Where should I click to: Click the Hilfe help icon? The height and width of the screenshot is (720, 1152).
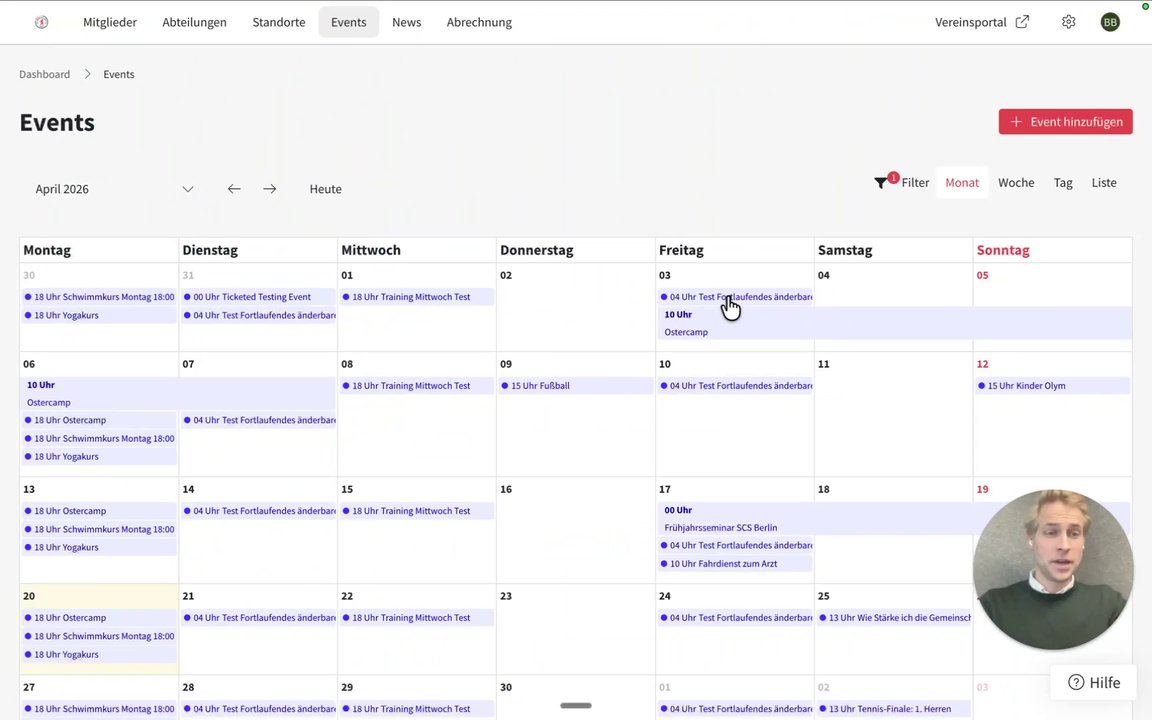(x=1076, y=682)
